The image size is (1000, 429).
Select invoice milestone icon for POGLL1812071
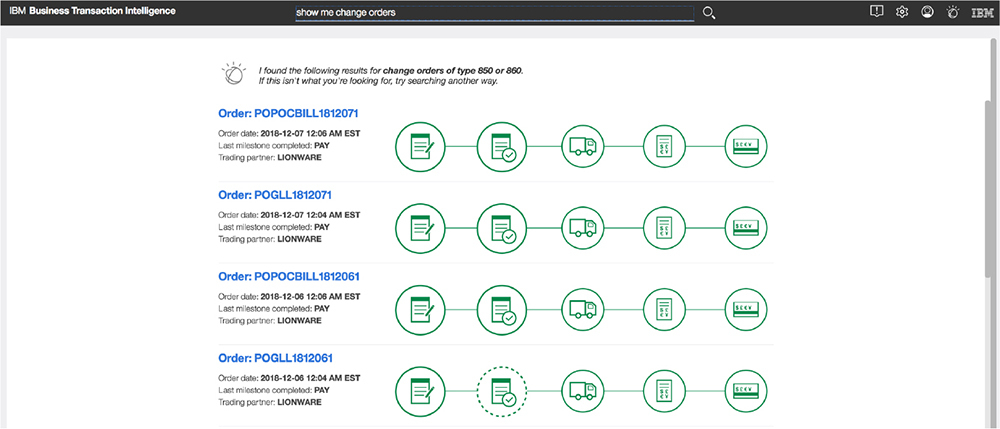tap(664, 228)
